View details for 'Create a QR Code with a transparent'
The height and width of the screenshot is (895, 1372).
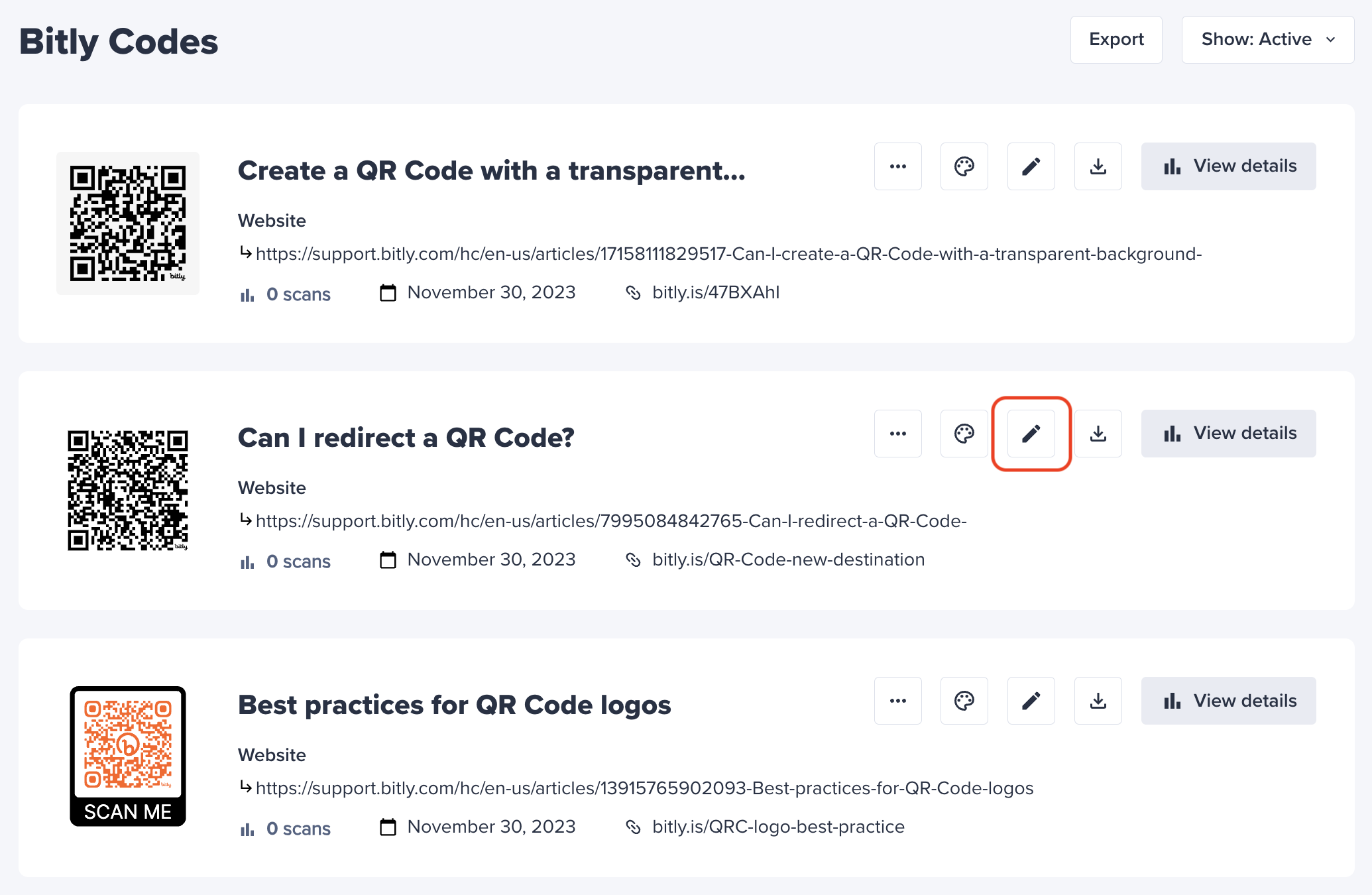coord(1229,166)
